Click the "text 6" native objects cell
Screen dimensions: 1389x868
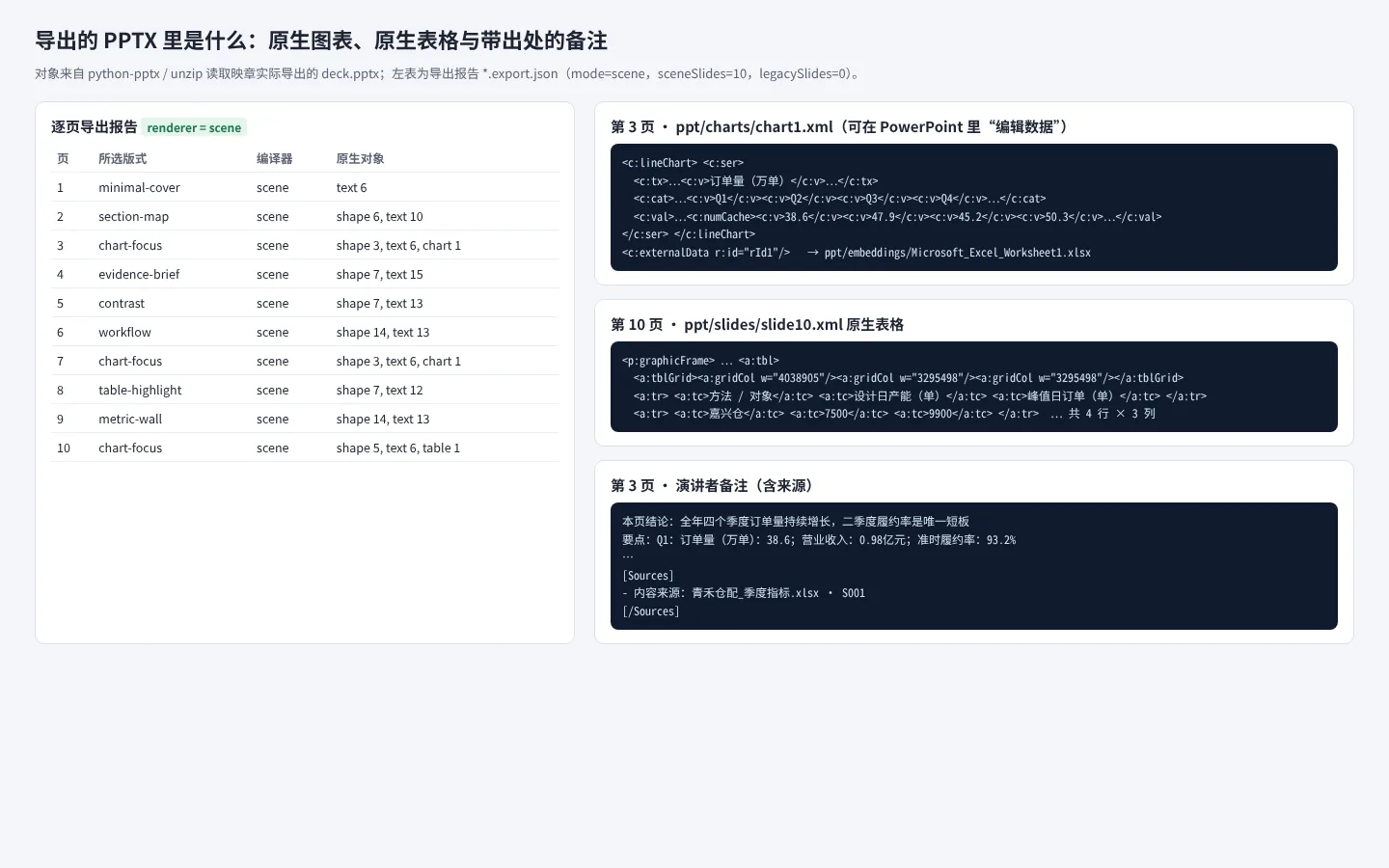(x=351, y=187)
